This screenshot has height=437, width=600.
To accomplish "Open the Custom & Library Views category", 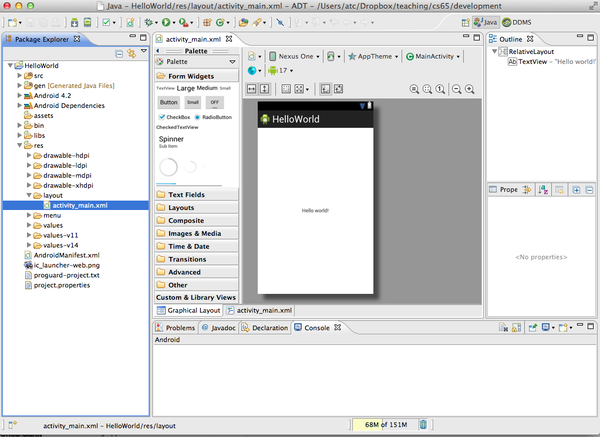I will point(196,297).
